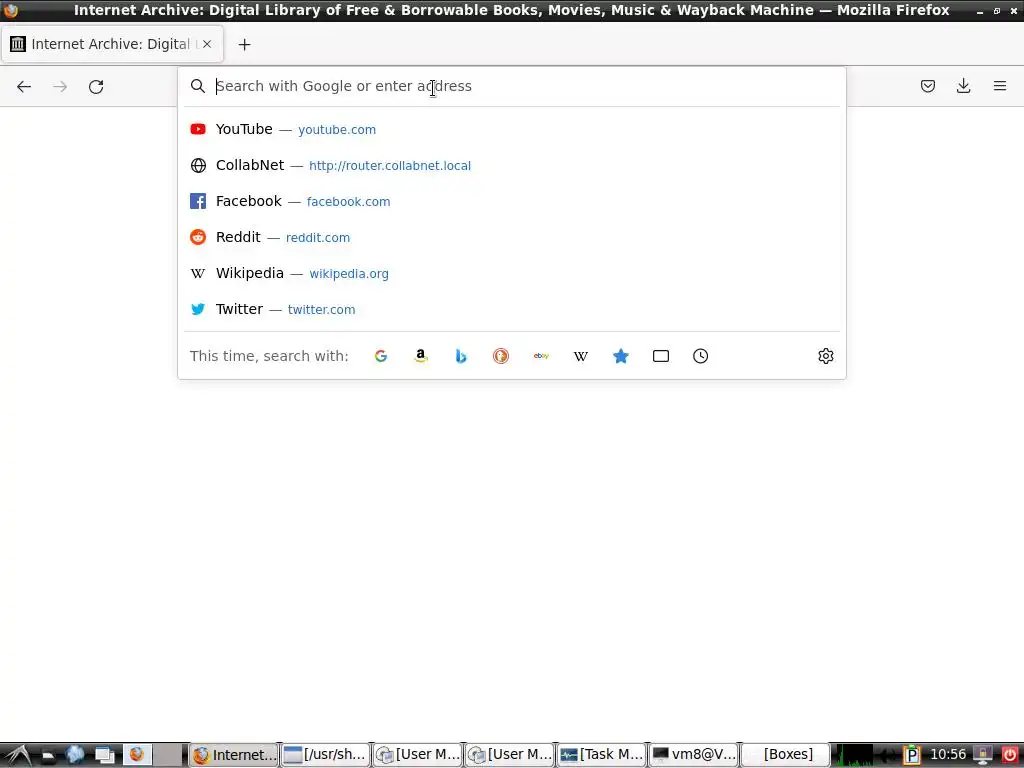Click the CPU usage graph in tray
The width and height of the screenshot is (1024, 768).
point(854,755)
